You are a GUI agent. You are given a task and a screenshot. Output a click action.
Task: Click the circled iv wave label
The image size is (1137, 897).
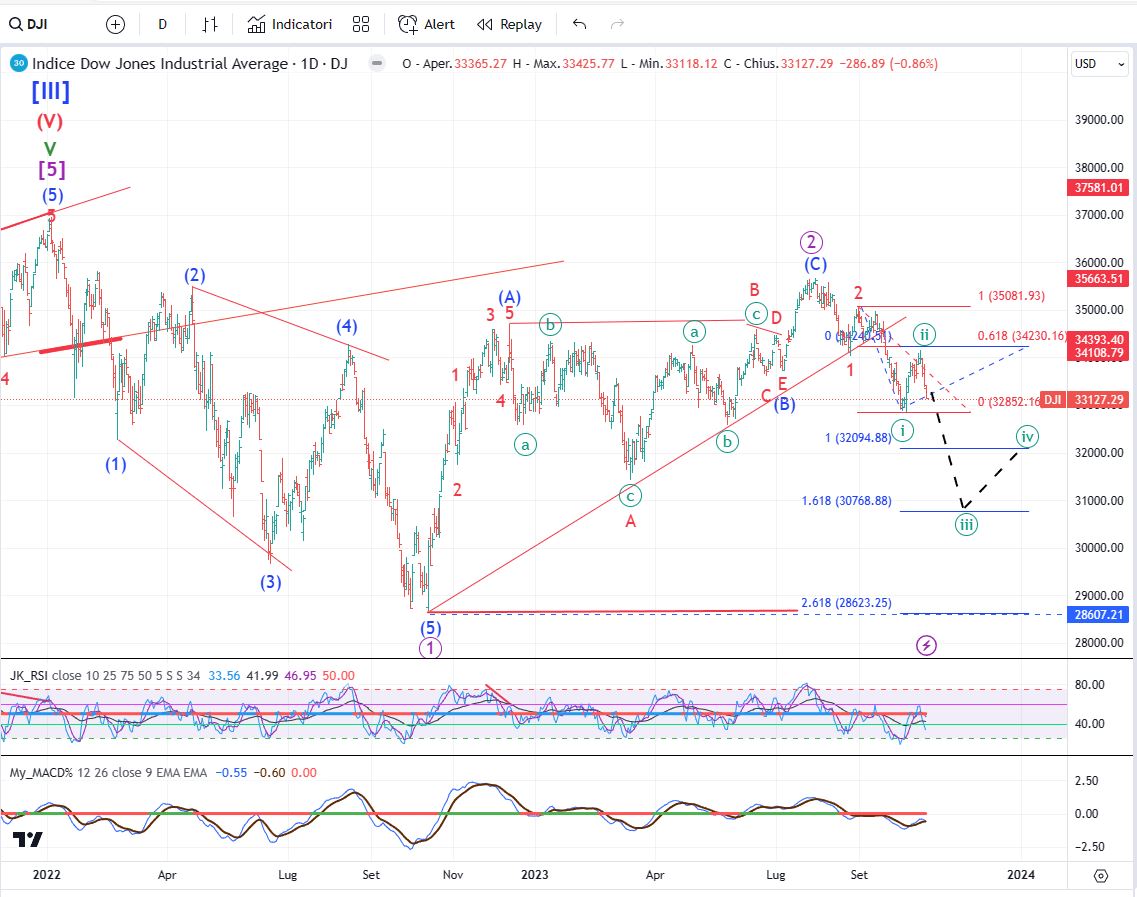point(1027,437)
